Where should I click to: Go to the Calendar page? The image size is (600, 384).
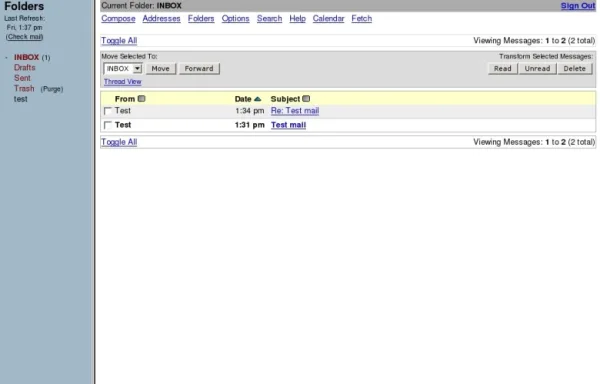[328, 18]
